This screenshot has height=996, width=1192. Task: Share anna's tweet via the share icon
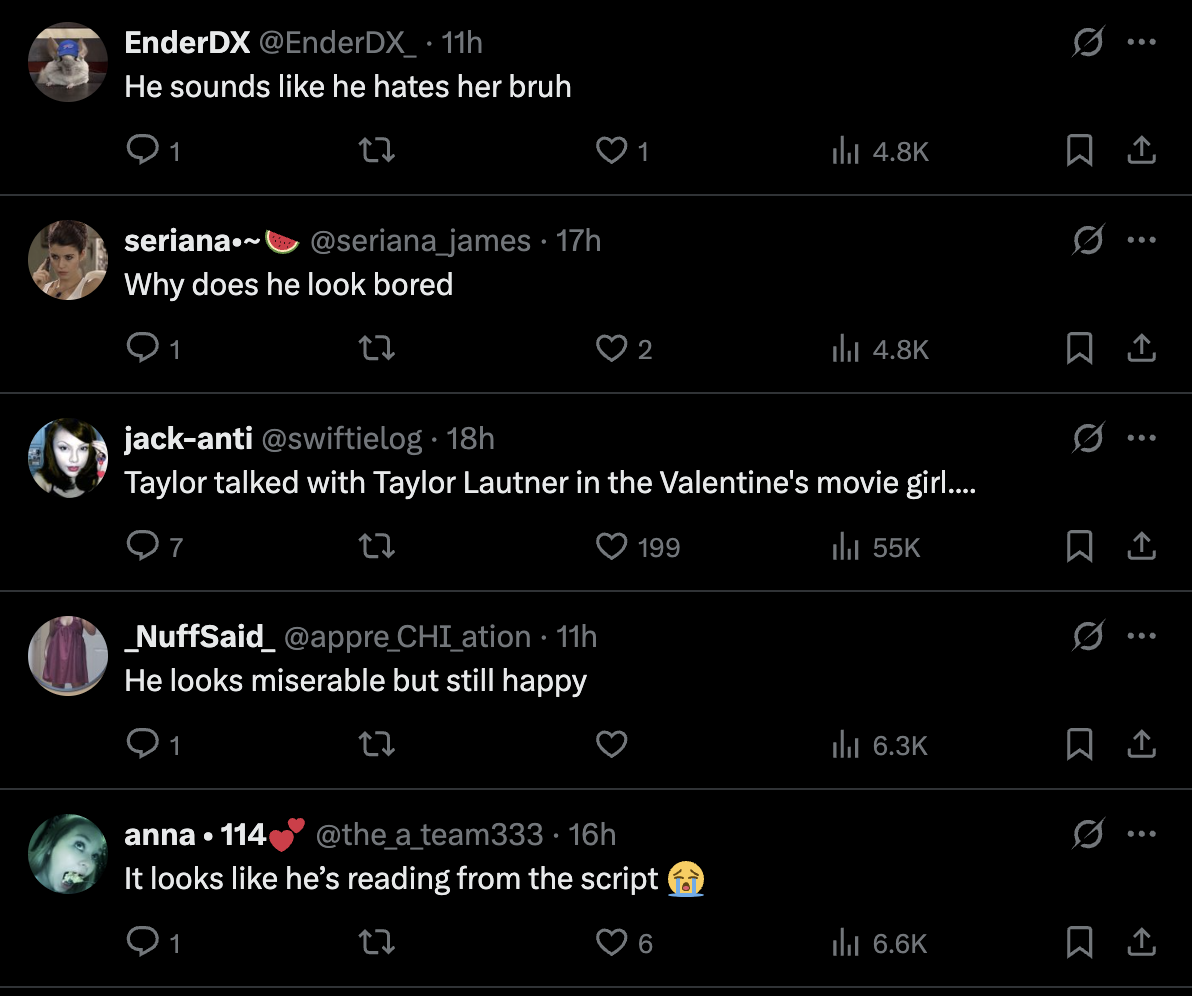(1141, 941)
